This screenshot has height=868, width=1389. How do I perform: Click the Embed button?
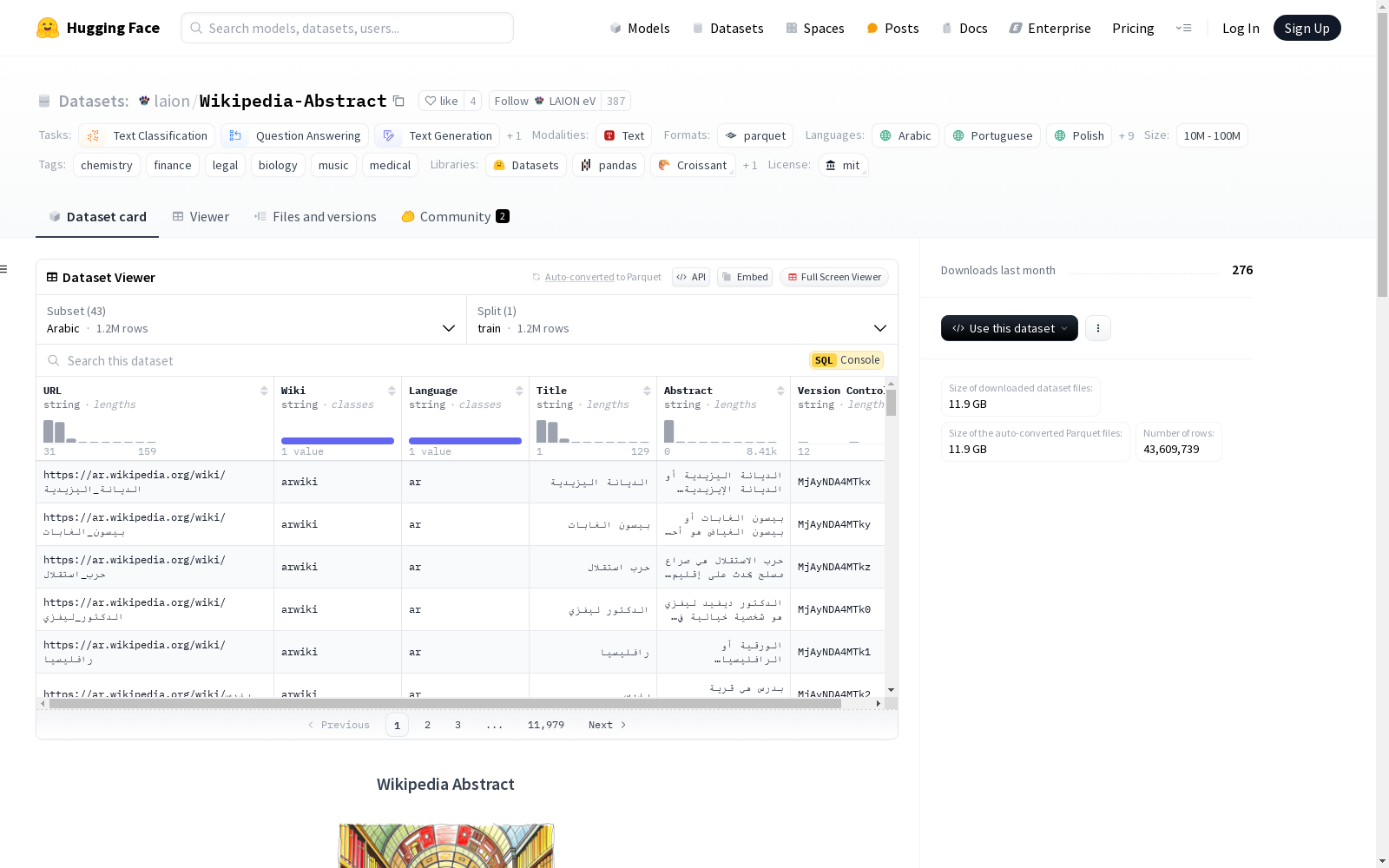(745, 277)
